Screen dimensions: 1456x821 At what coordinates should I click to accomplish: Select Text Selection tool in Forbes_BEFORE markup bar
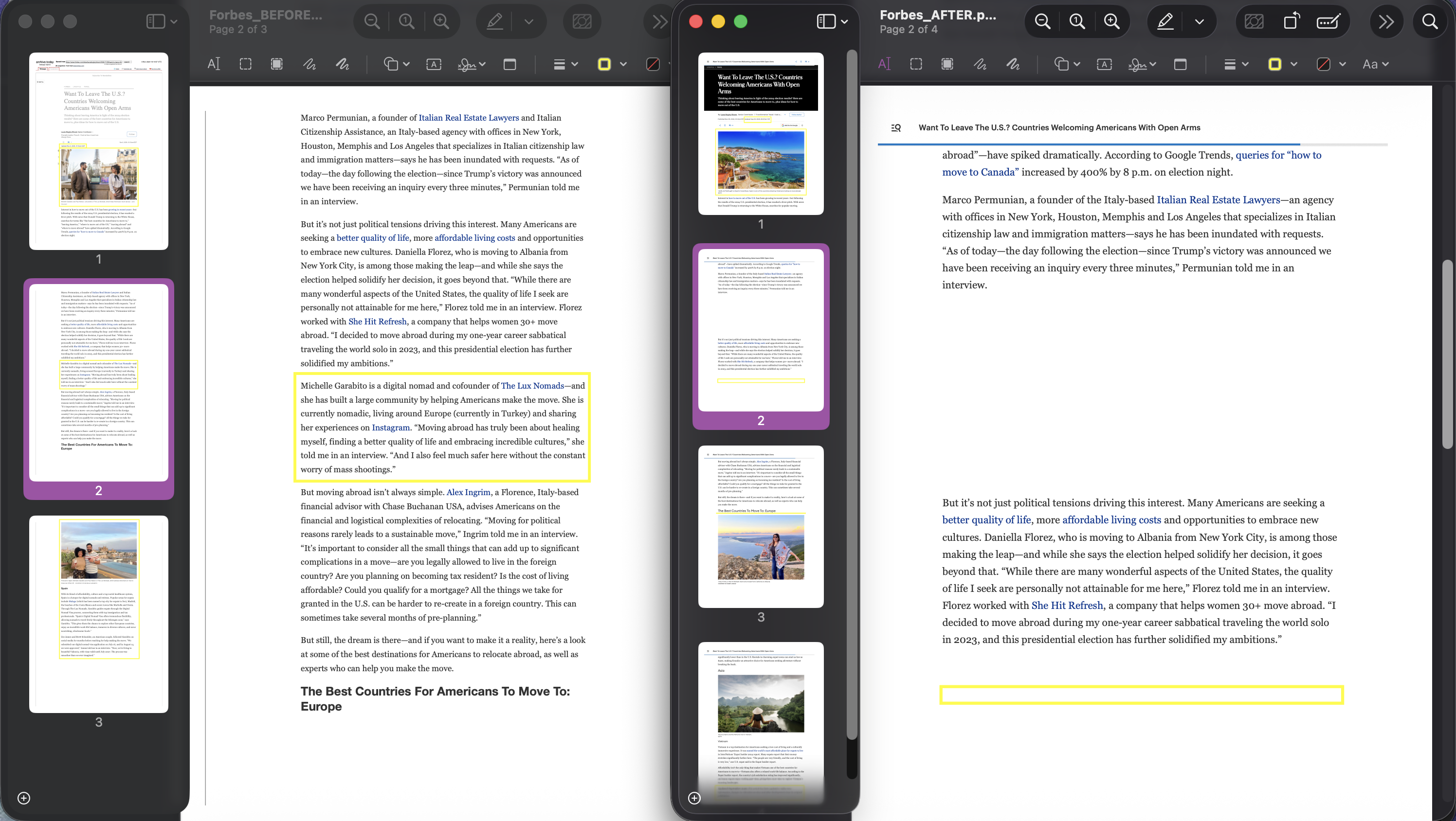213,64
